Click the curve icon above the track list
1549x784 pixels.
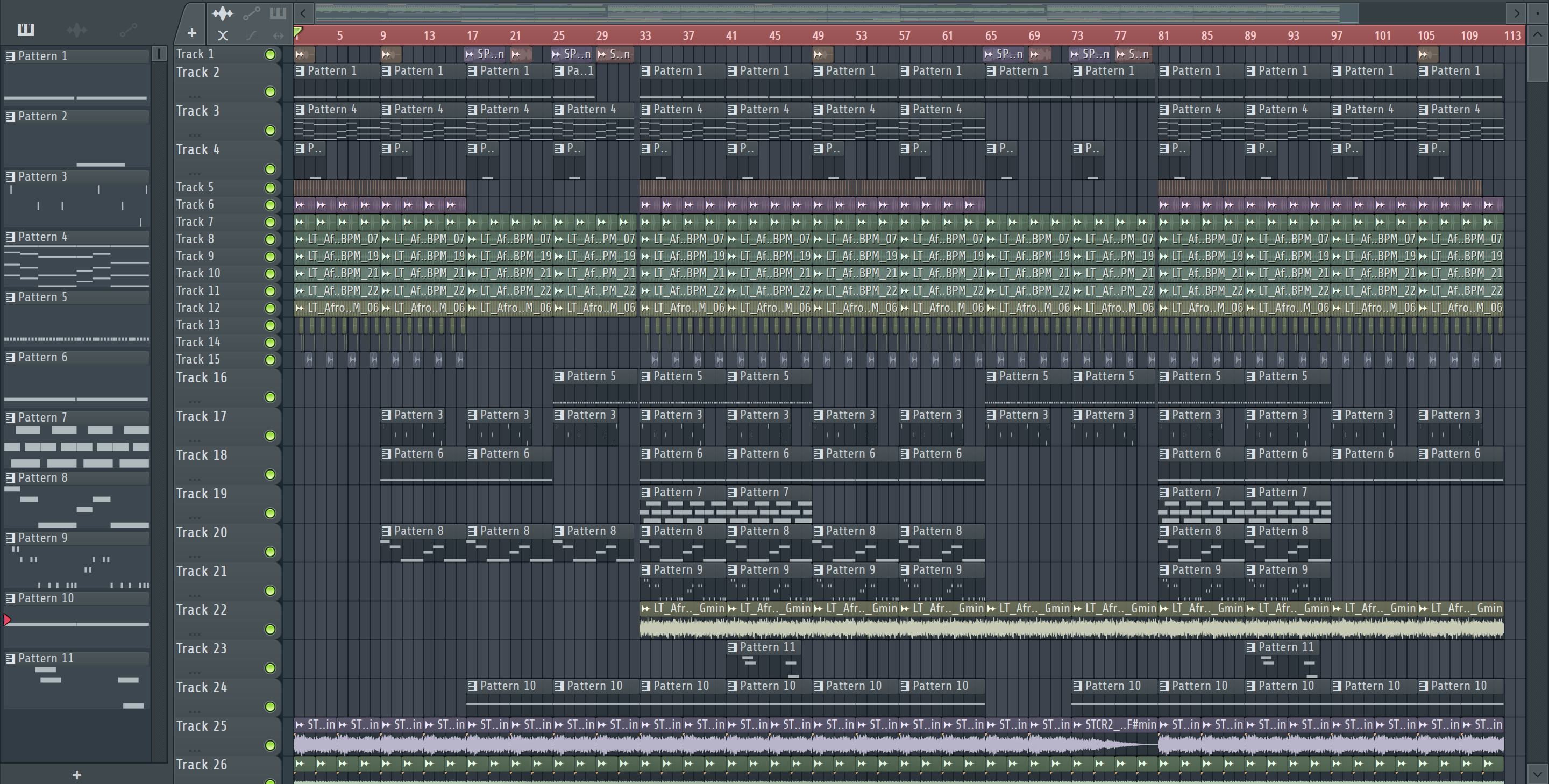click(x=251, y=35)
